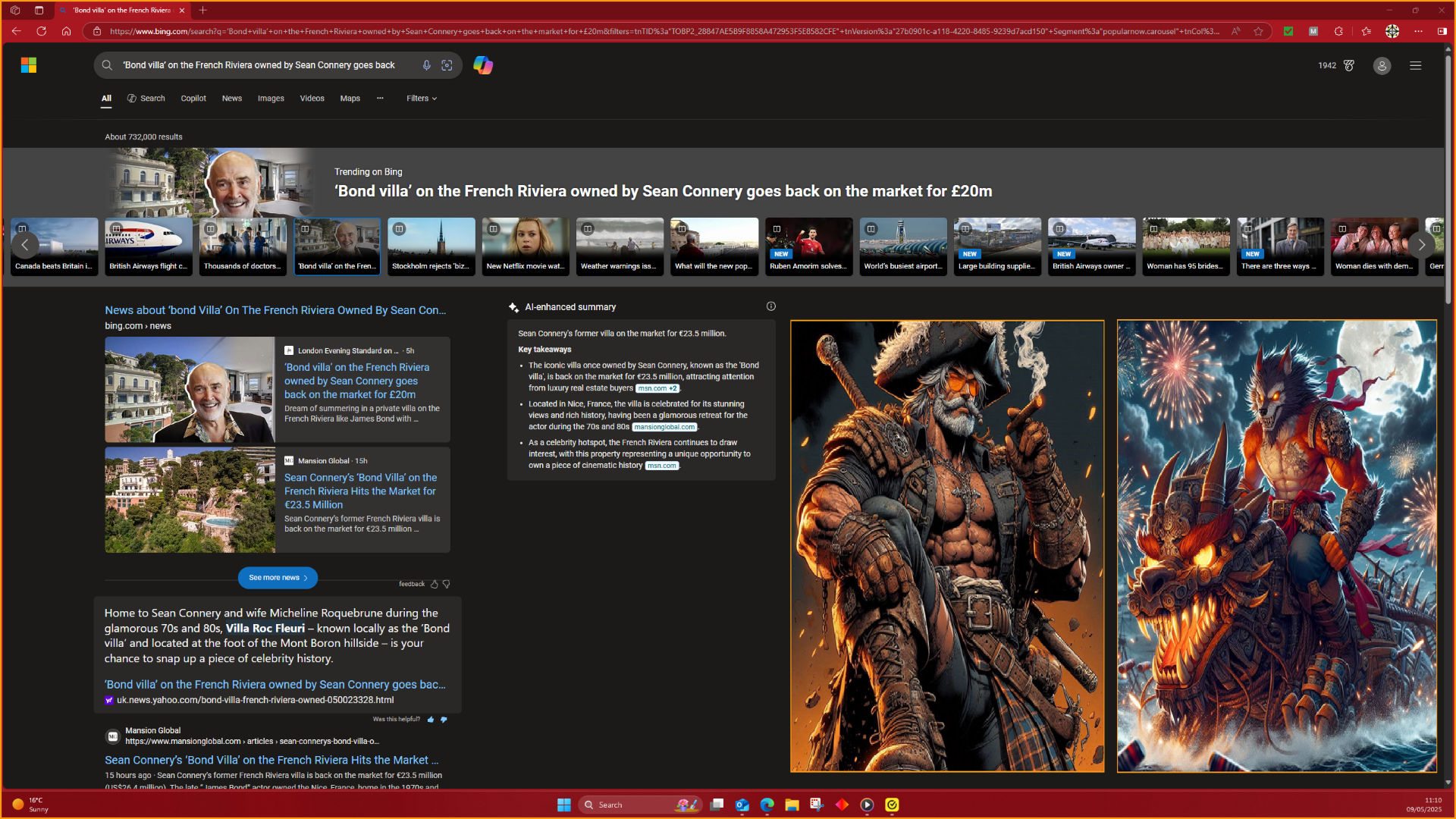The image size is (1456, 819).
Task: Select 'Canada beats Britain' trending card
Action: click(x=55, y=246)
